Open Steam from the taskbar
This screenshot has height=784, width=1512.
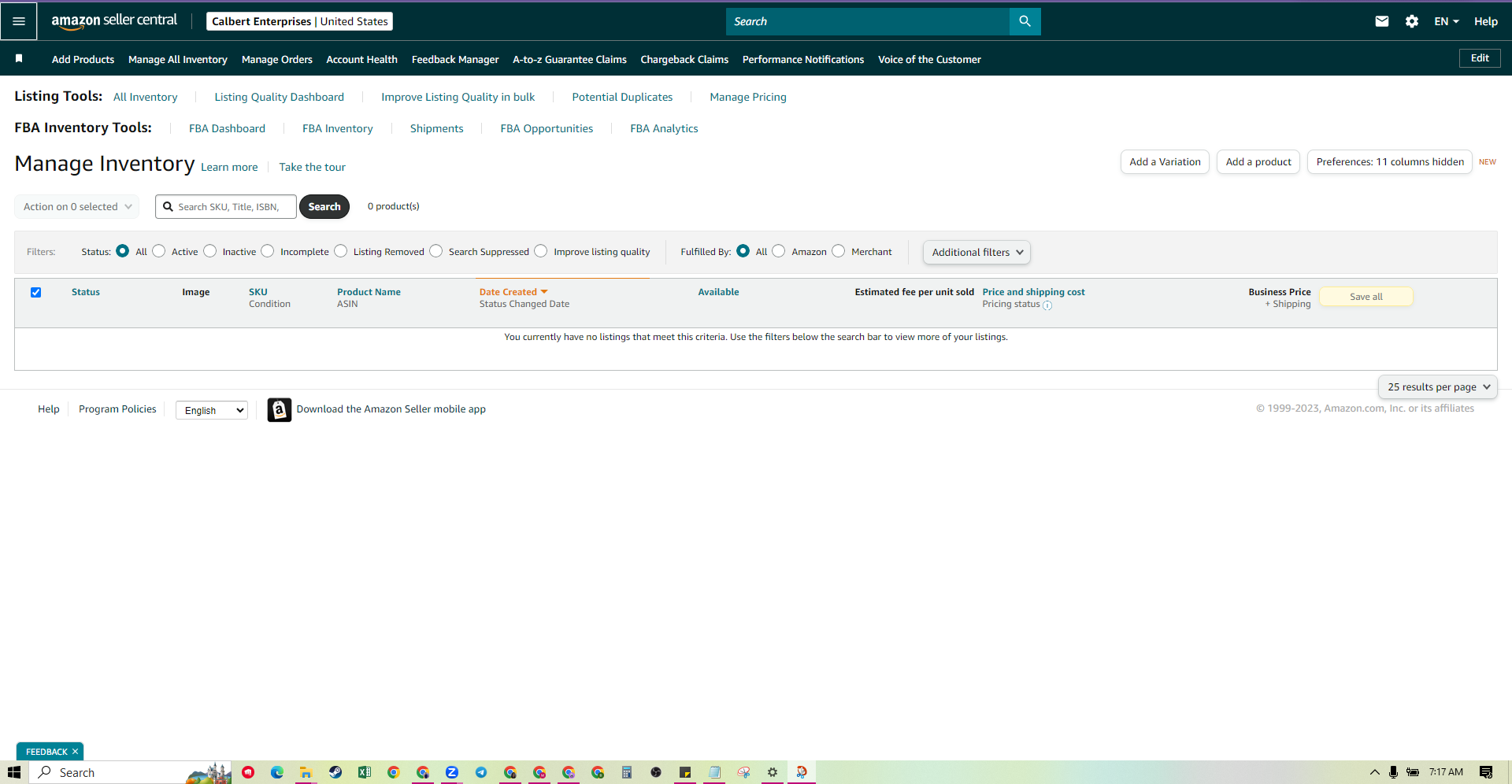(335, 772)
